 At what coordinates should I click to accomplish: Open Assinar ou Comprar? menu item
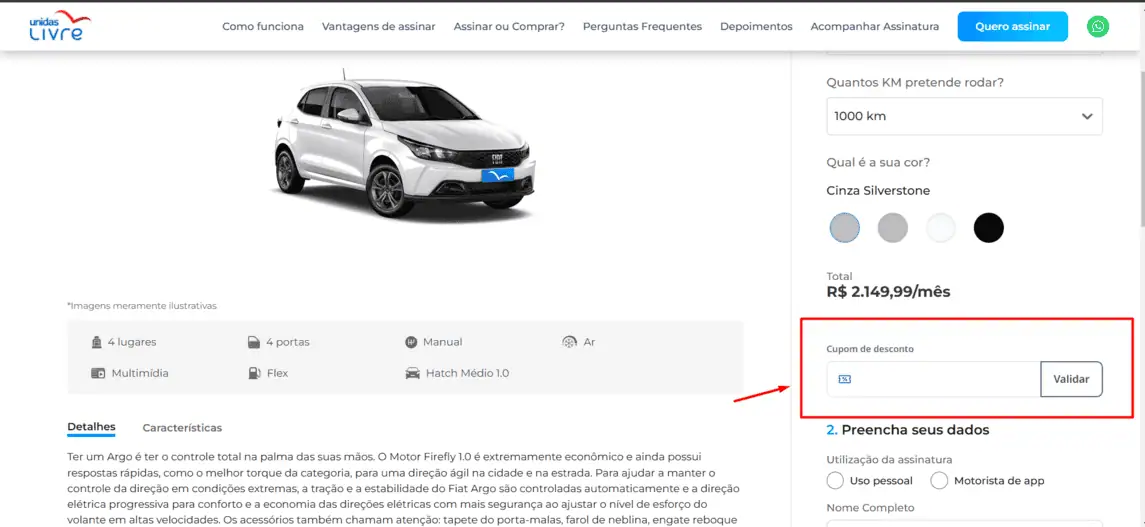pyautogui.click(x=509, y=26)
